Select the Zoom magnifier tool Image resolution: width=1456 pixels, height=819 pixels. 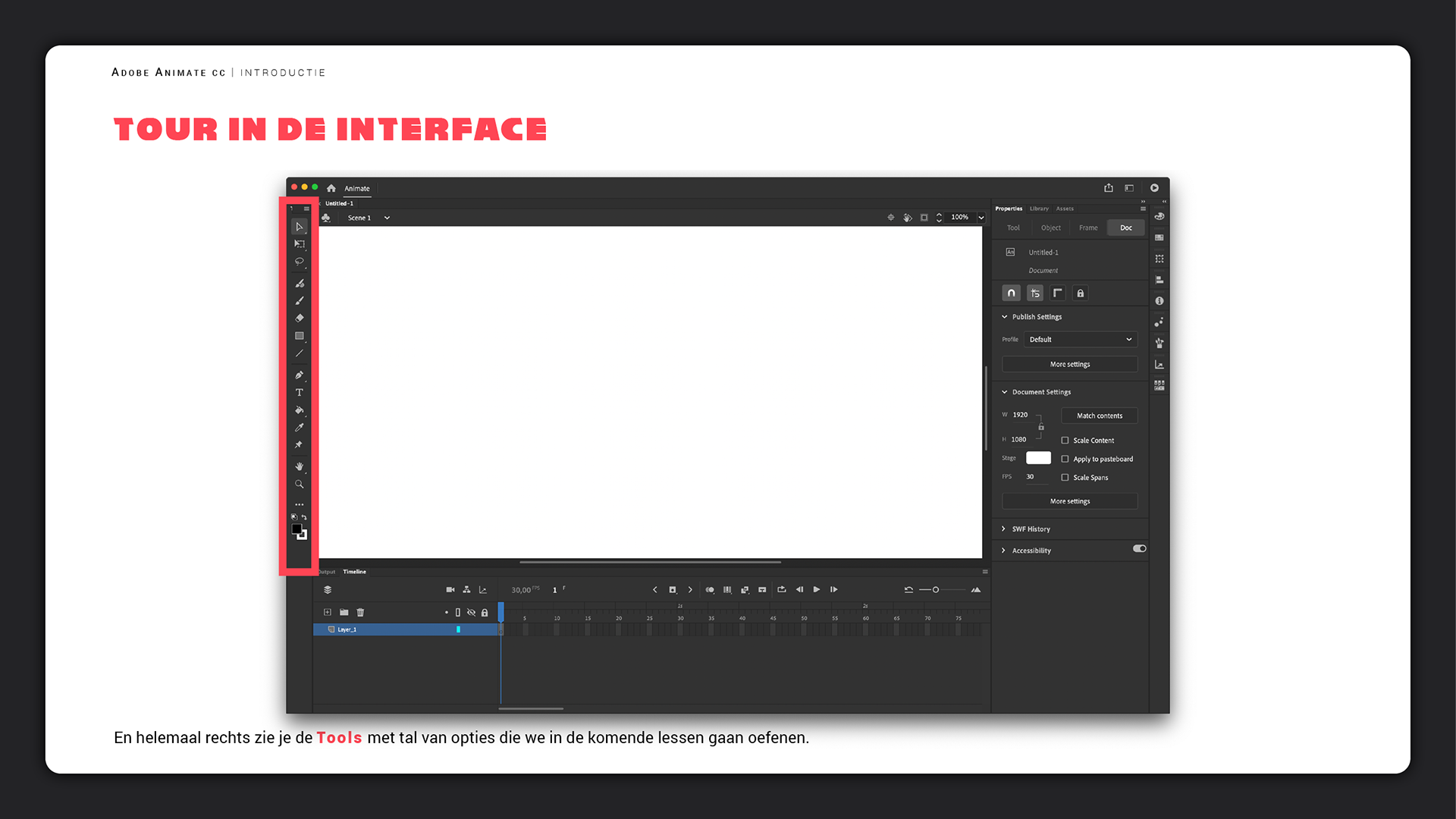[299, 484]
